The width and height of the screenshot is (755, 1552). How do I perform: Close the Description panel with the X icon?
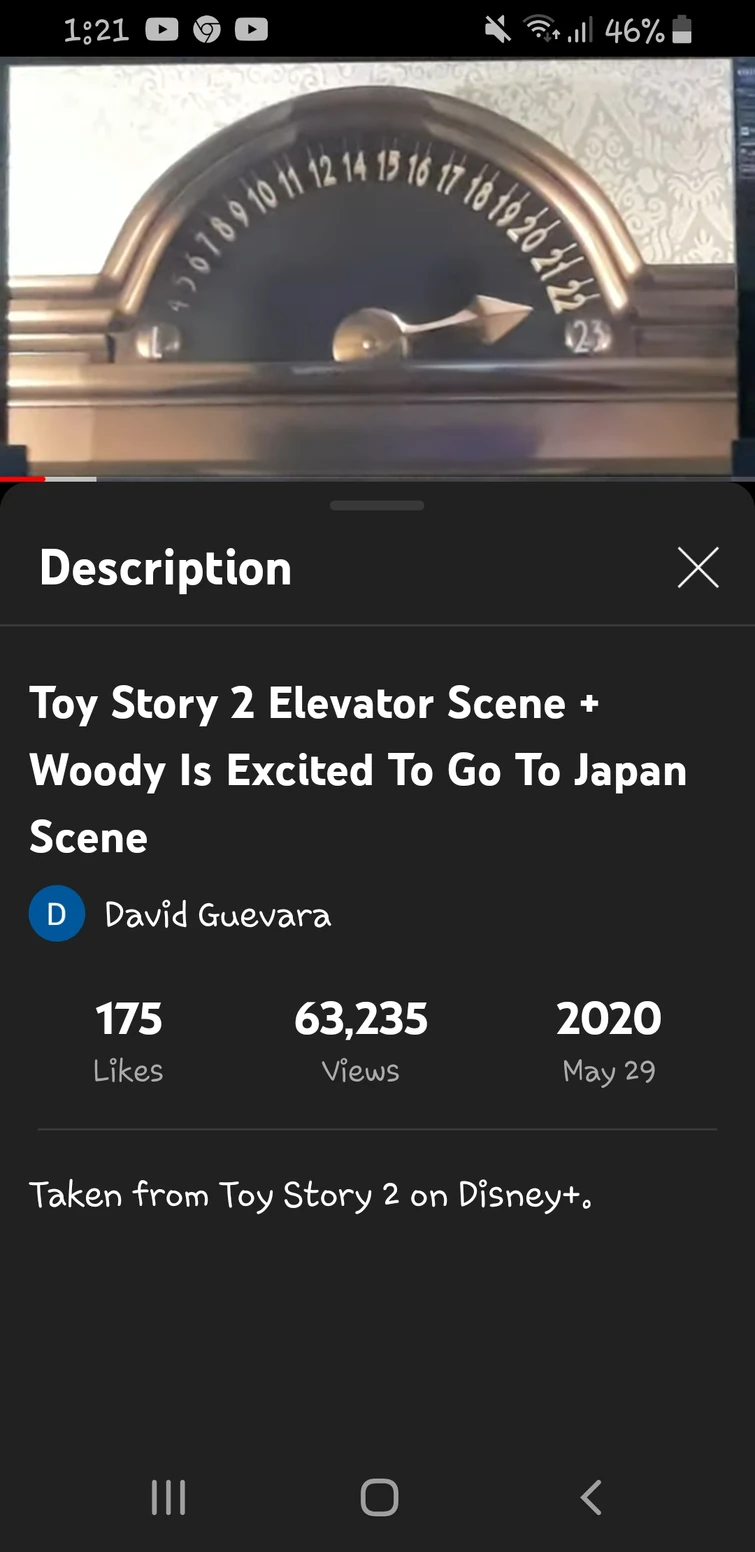click(x=697, y=567)
